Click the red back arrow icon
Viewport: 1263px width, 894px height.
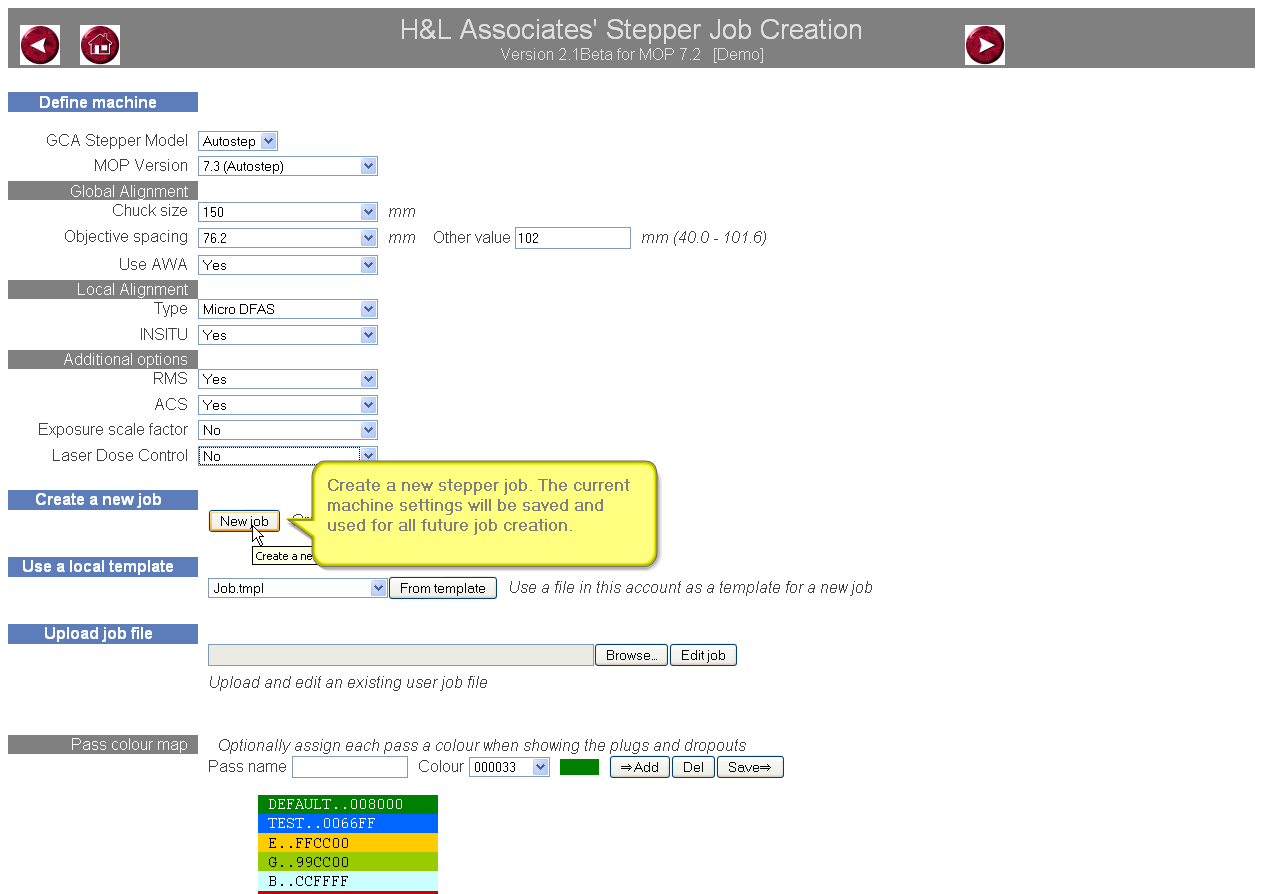tap(40, 45)
